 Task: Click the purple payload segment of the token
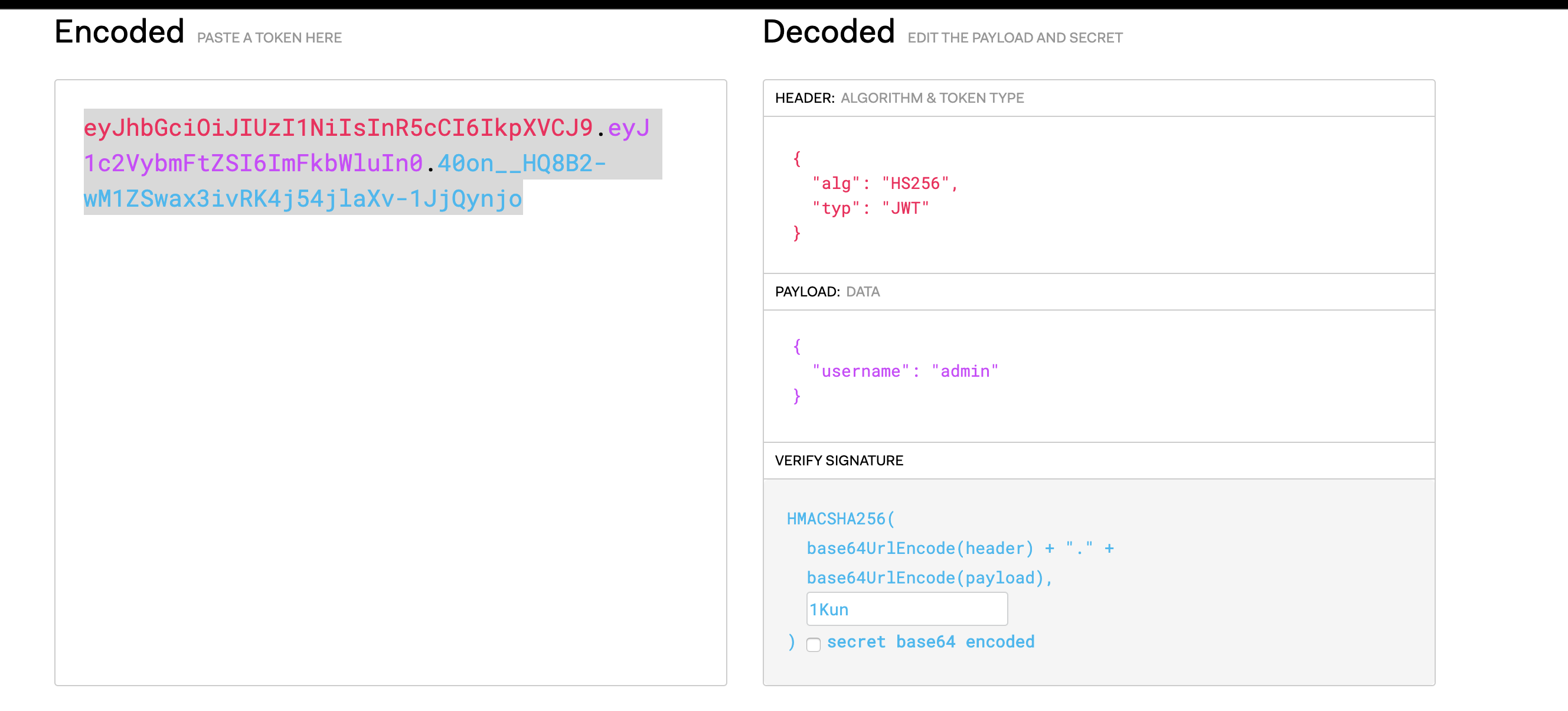pos(253,163)
